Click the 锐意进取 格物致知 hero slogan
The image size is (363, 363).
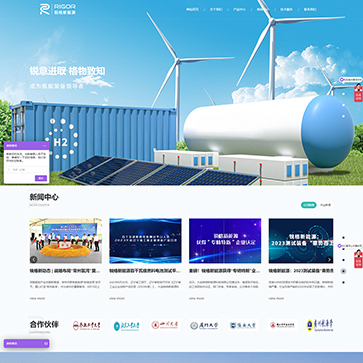[67, 71]
